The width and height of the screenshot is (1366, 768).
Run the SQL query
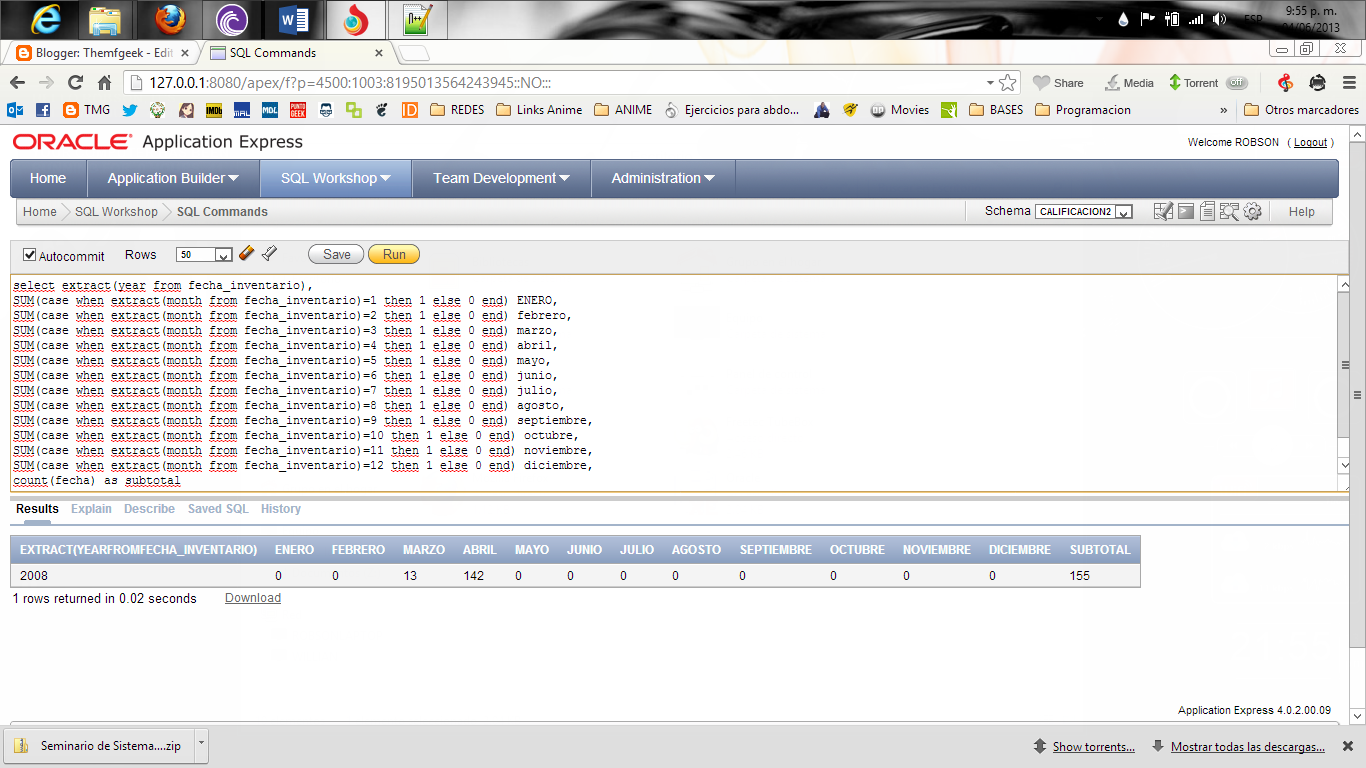click(x=393, y=254)
